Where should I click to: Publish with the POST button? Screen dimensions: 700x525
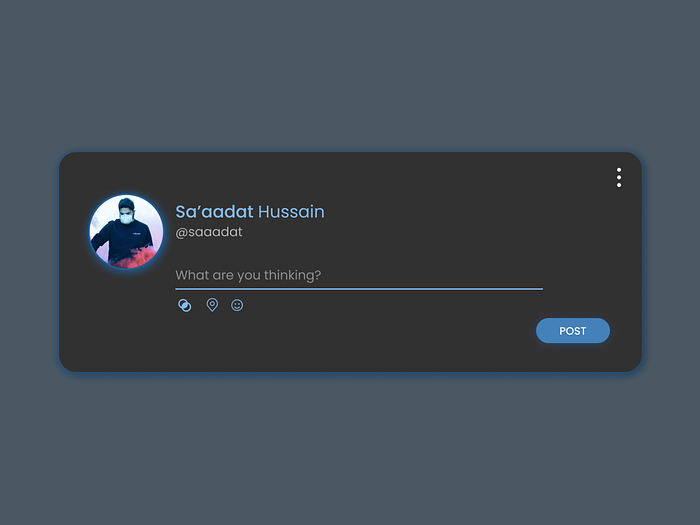573,331
